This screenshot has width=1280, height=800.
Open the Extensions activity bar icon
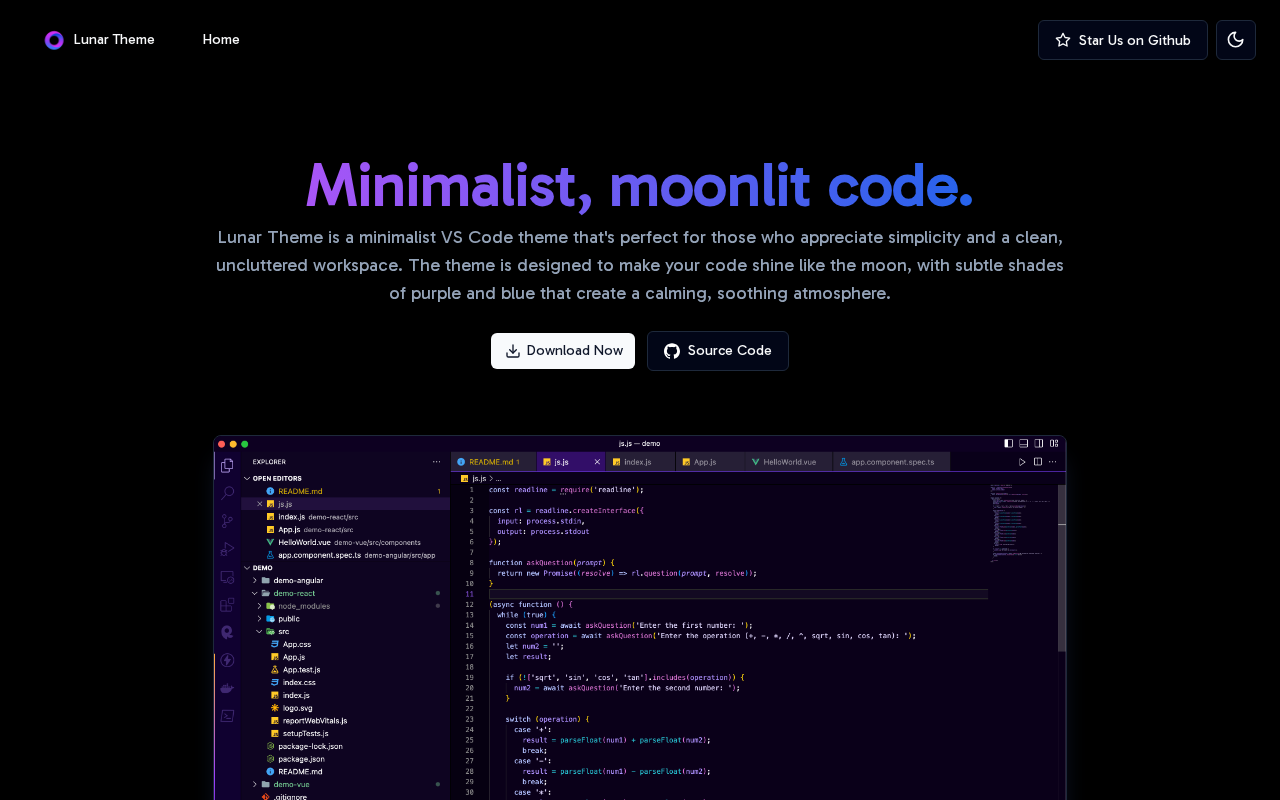coord(227,605)
